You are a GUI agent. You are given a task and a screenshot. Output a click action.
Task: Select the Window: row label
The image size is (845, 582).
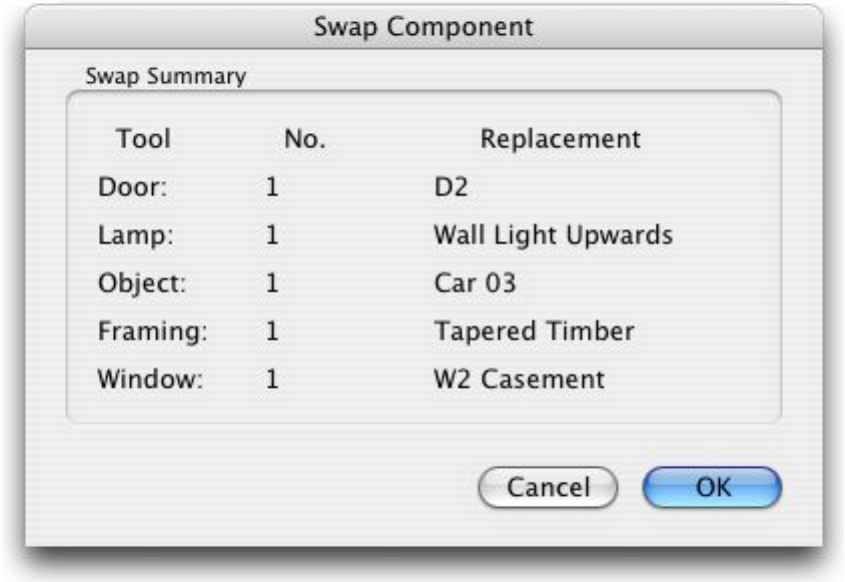coord(151,380)
